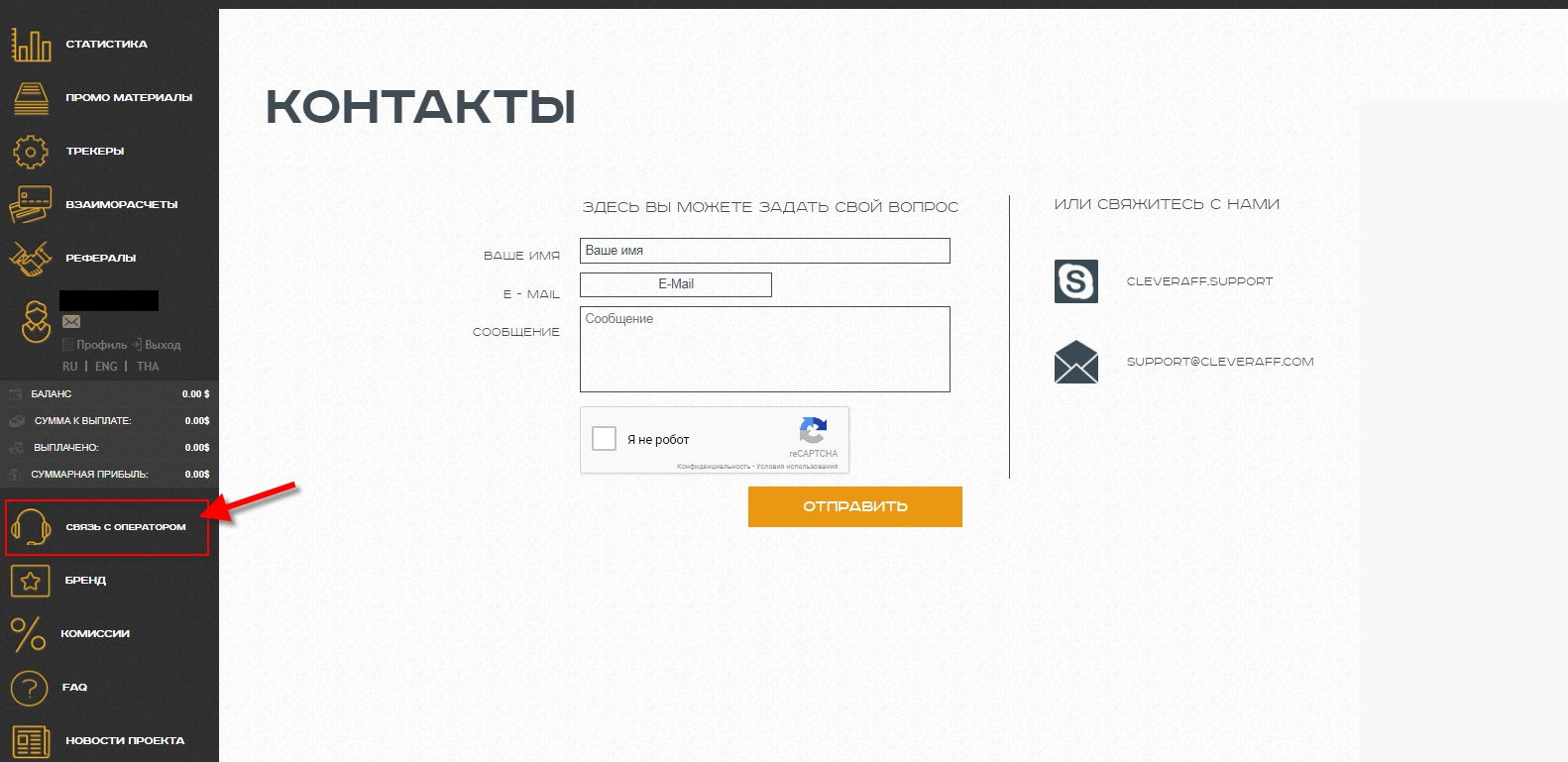Open the Профиль link

pyautogui.click(x=101, y=345)
